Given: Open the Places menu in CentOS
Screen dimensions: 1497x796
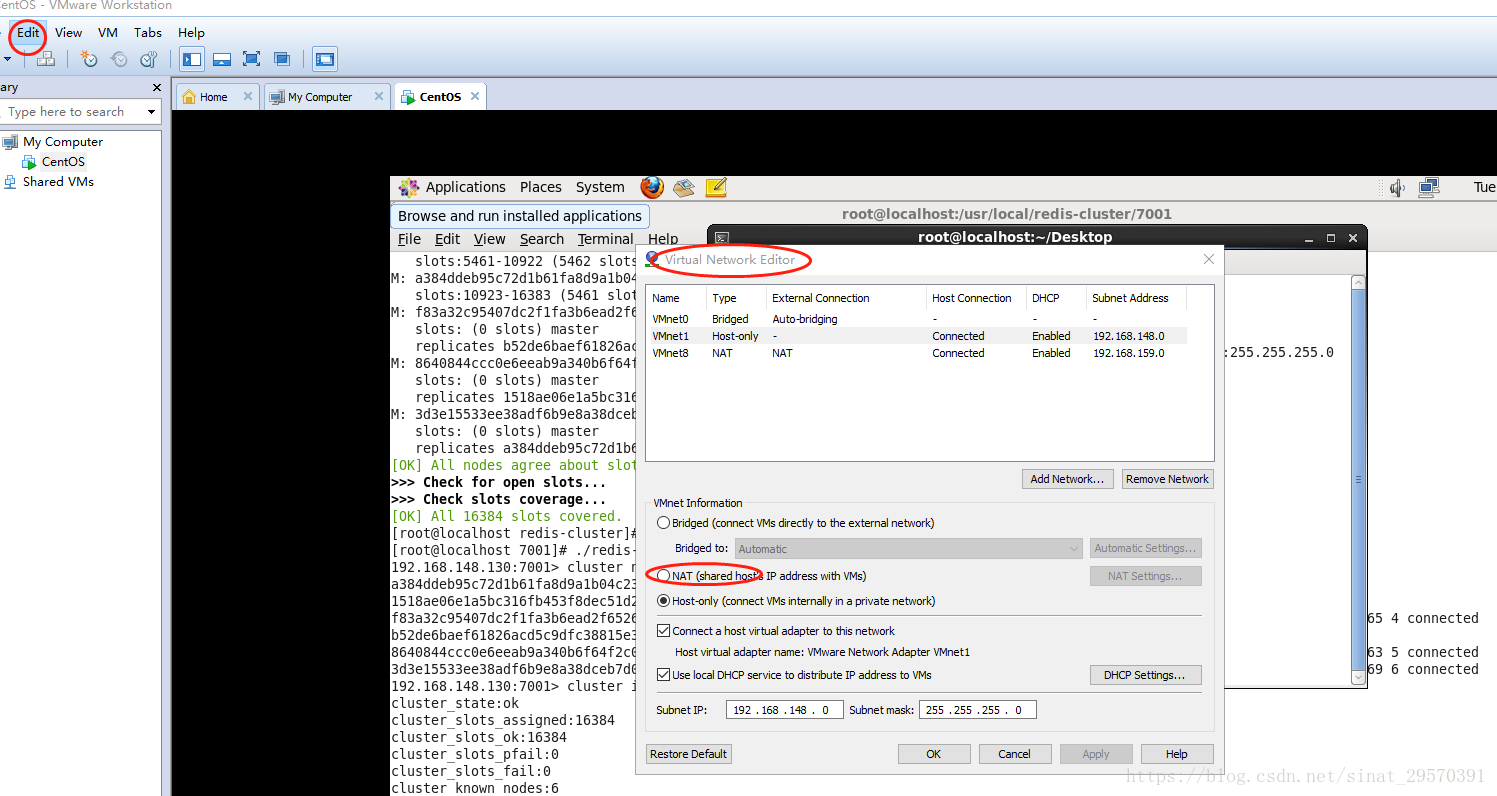Looking at the screenshot, I should [541, 187].
